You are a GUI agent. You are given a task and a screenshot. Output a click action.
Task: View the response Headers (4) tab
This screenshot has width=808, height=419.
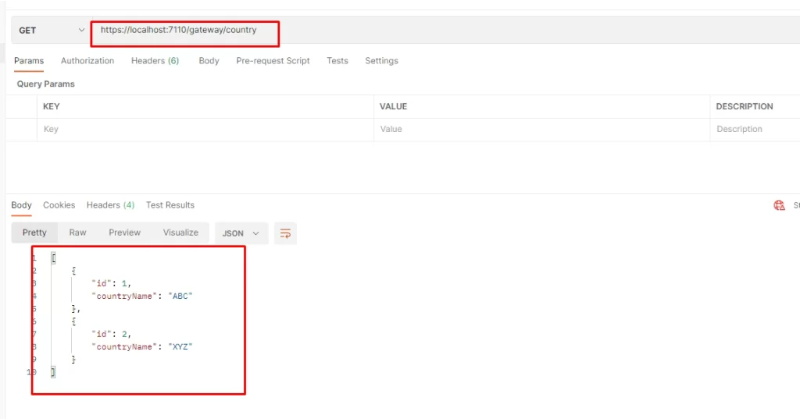[110, 205]
